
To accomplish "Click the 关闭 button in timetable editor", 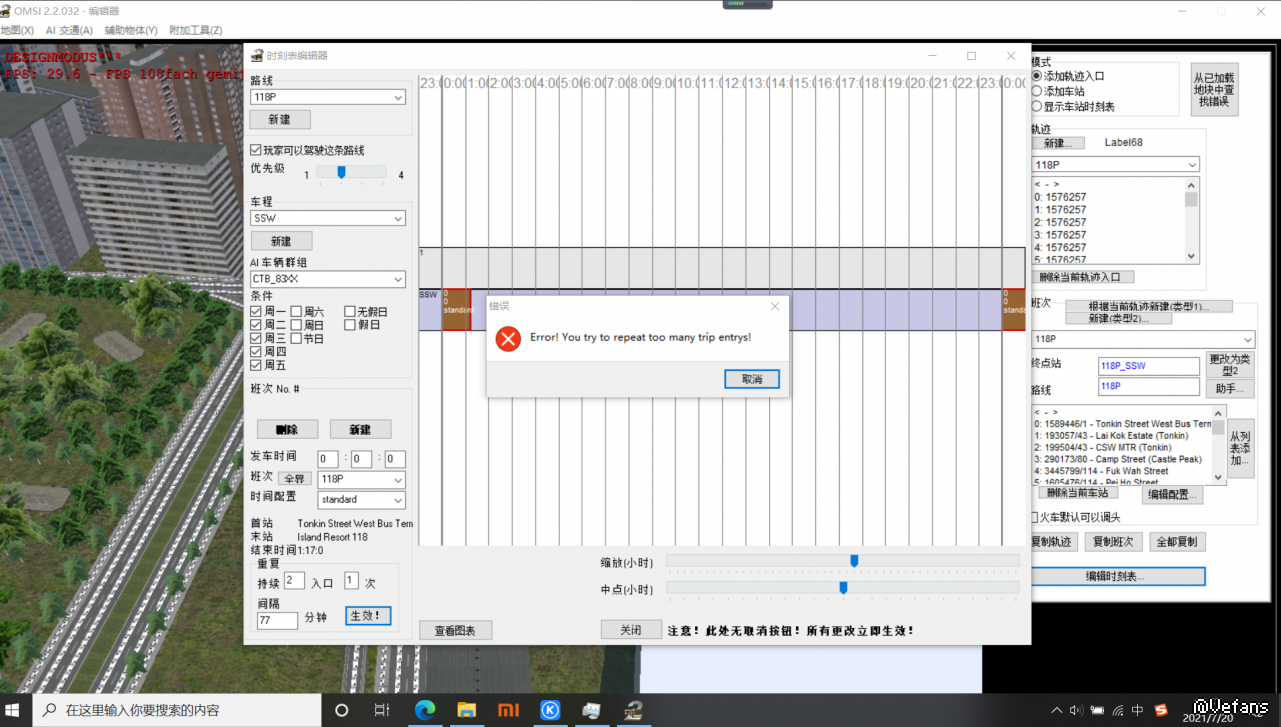I will 631,630.
